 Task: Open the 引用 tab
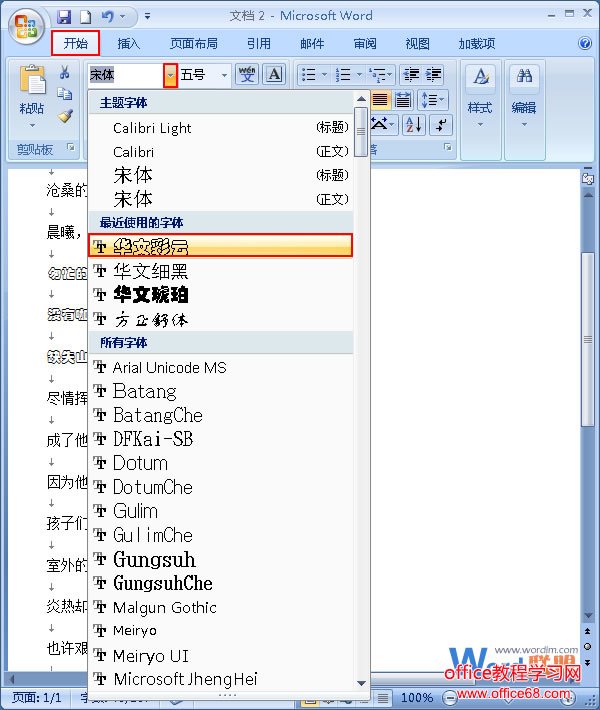tap(259, 43)
